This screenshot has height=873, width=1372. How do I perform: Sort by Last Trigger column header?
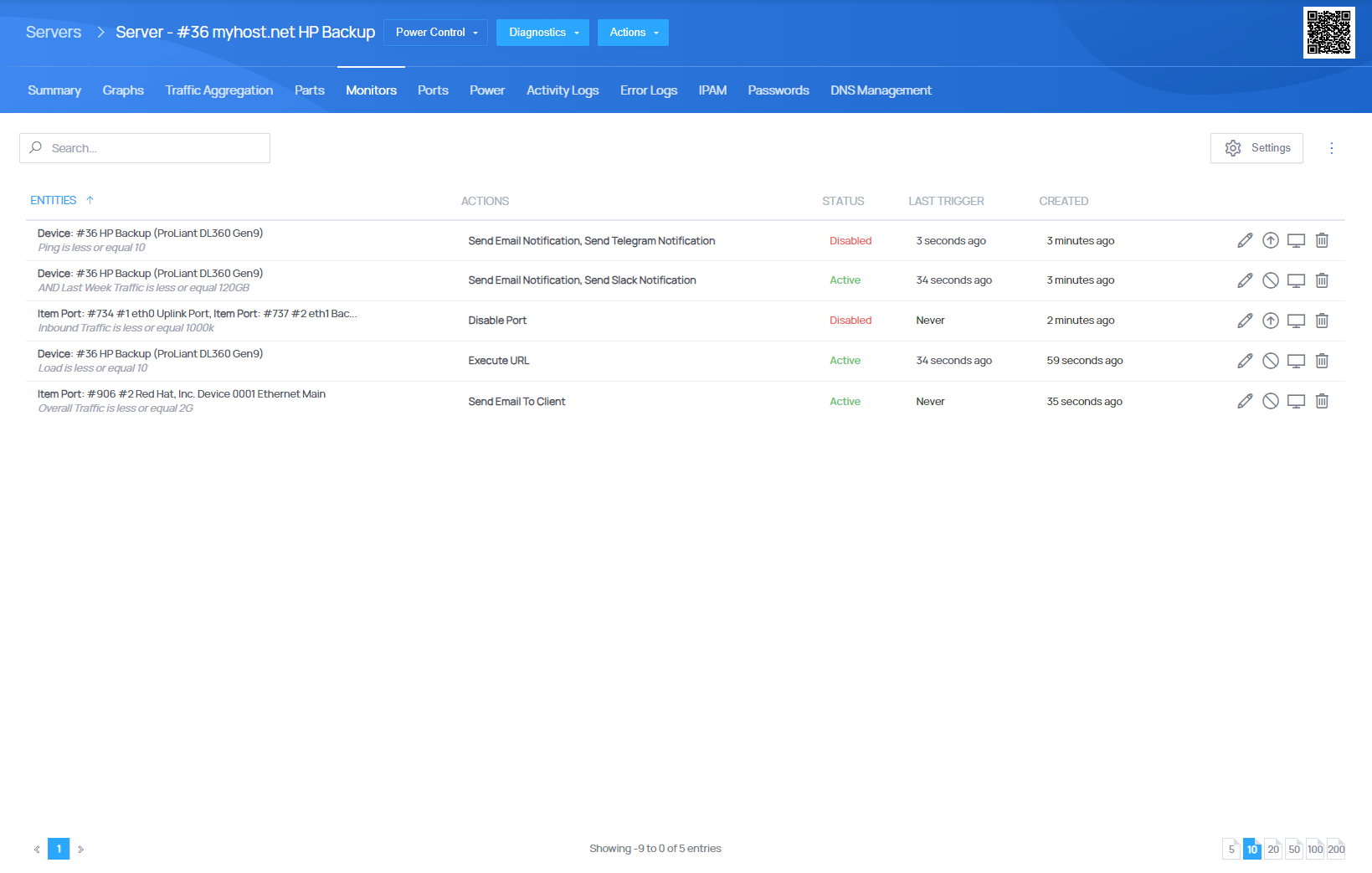tap(946, 201)
